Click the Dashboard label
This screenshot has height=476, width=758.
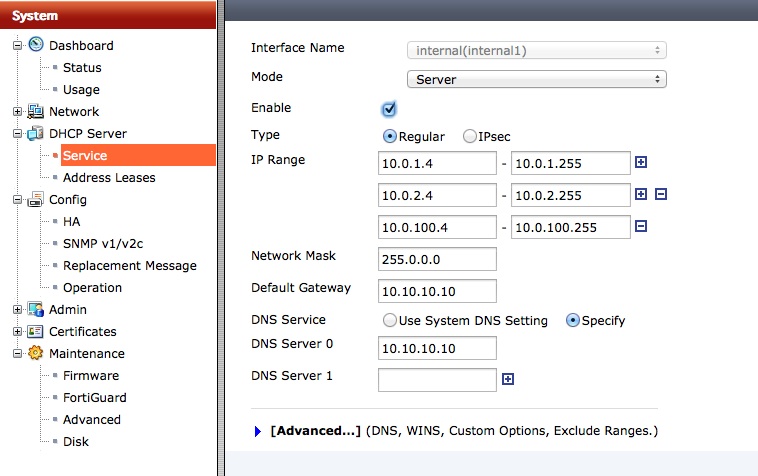[x=81, y=45]
